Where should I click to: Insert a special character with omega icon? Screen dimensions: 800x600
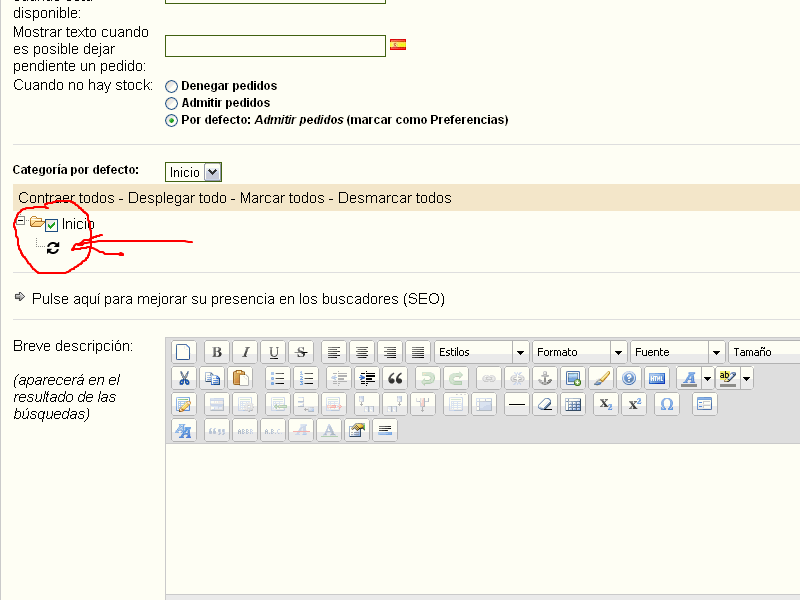(667, 405)
